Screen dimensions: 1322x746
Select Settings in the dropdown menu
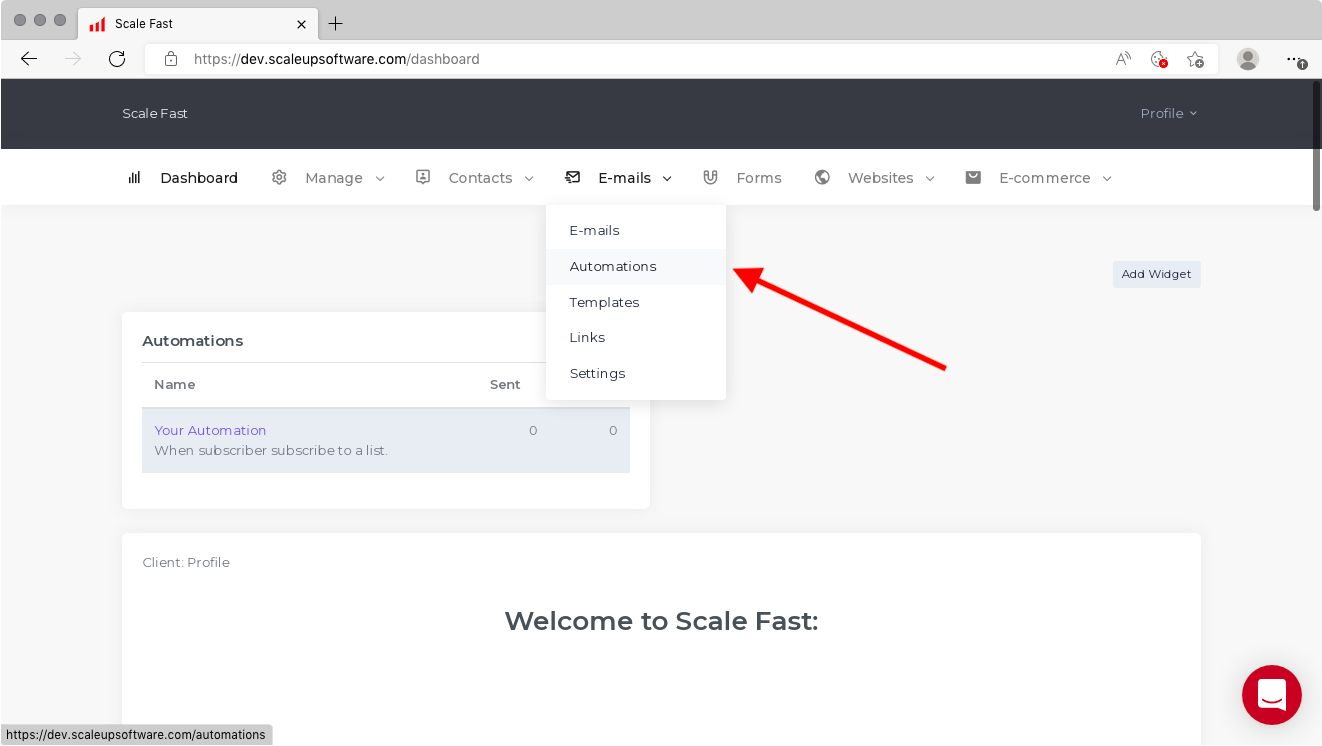pos(636,374)
